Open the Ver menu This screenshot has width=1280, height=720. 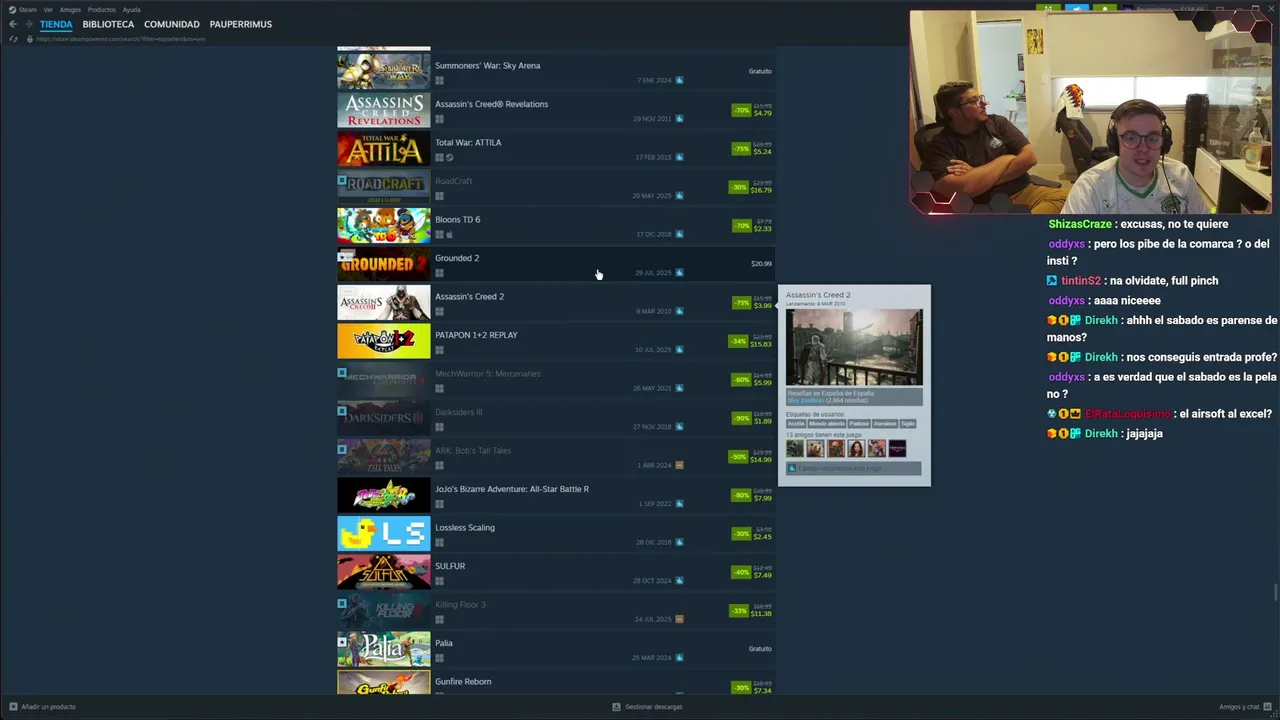click(x=48, y=10)
